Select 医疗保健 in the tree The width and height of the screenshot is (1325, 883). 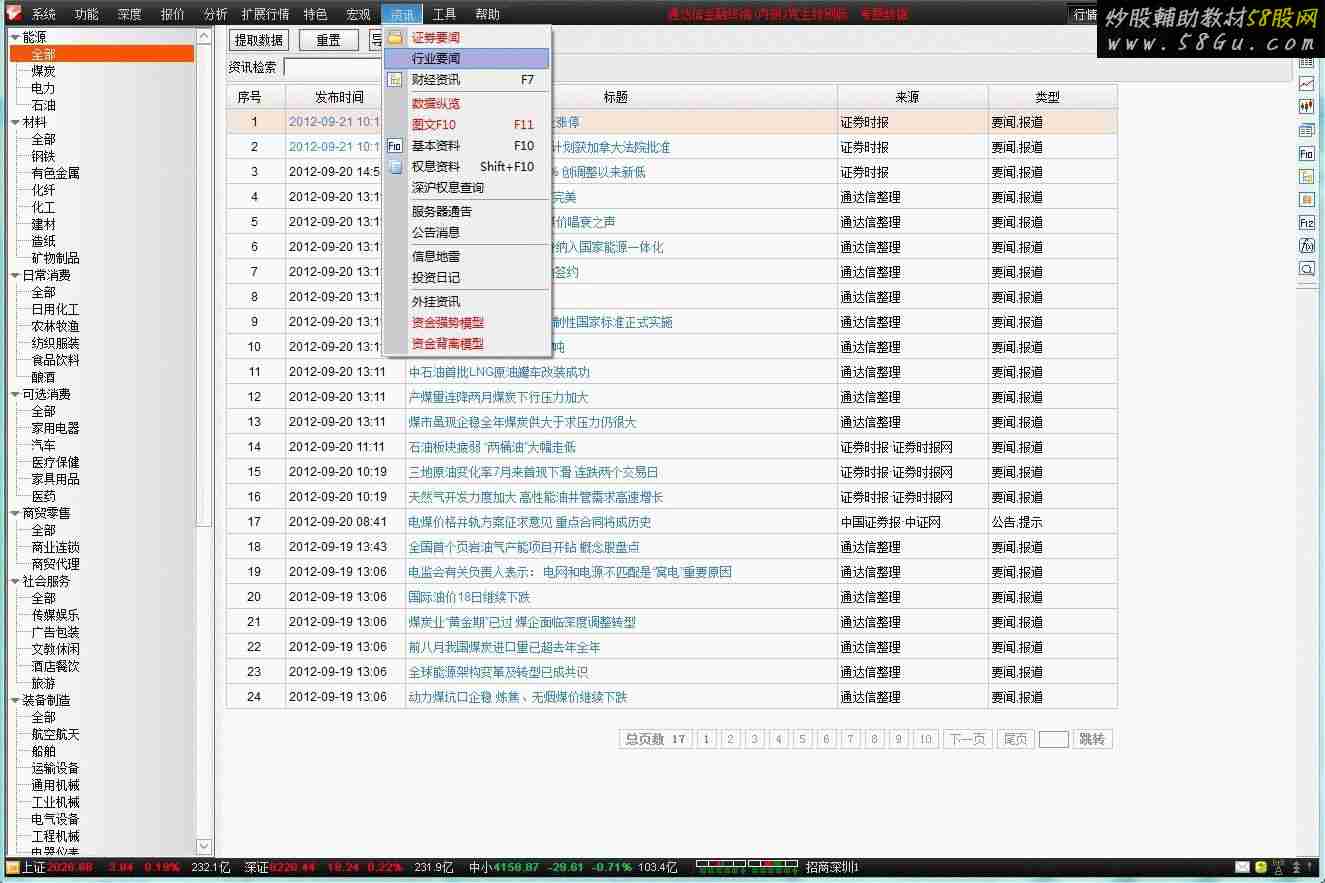pos(55,462)
